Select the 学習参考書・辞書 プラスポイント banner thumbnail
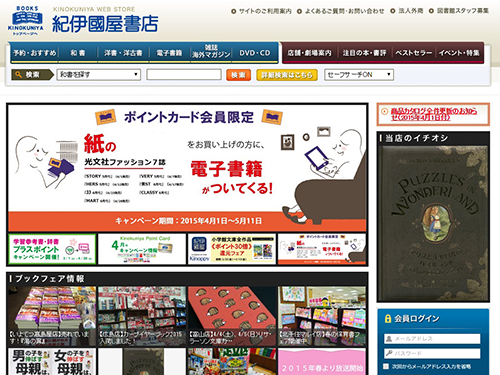The width and height of the screenshot is (500, 375). 52,249
